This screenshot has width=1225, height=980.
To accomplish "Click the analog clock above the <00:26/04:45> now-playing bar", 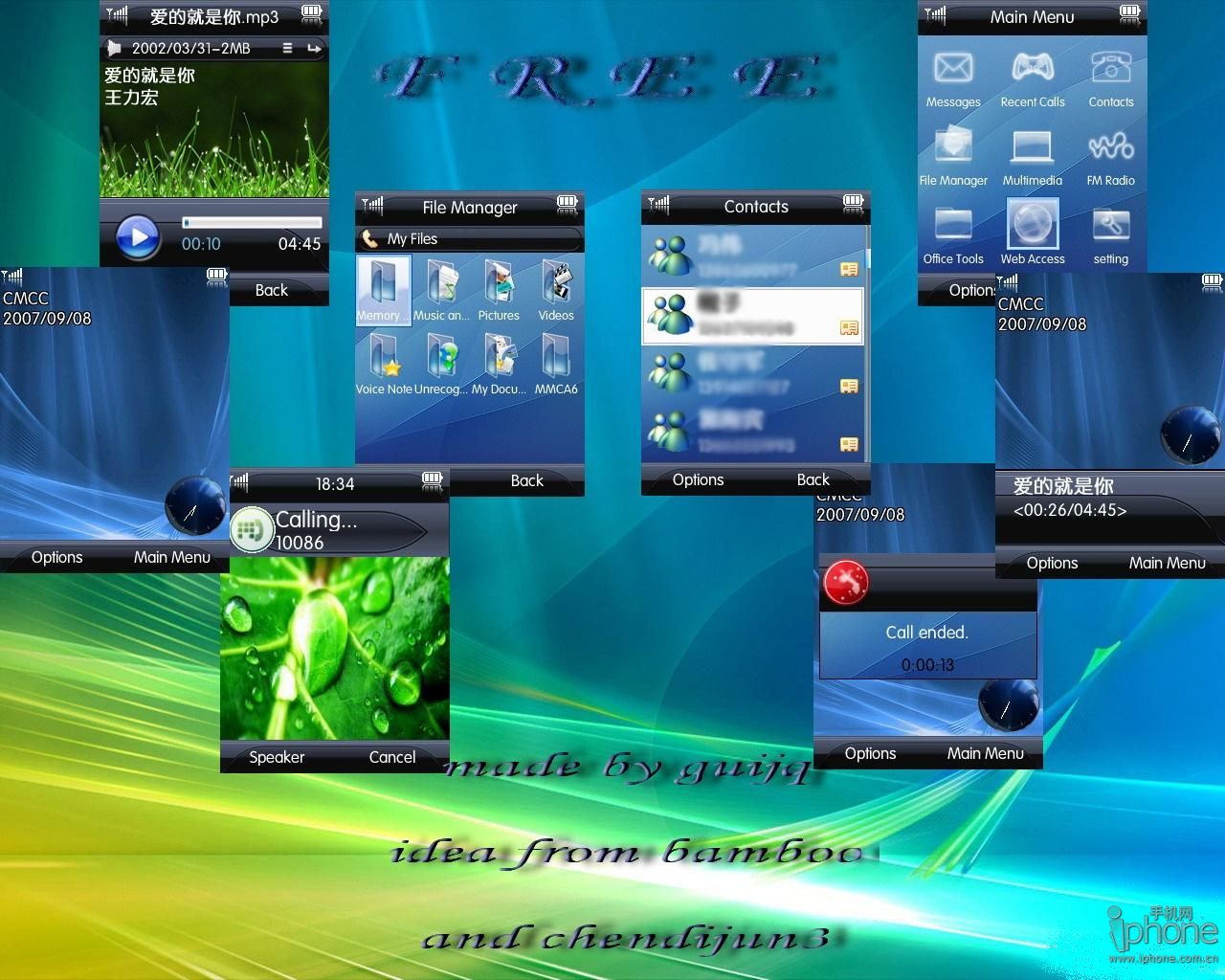I will 1190,436.
